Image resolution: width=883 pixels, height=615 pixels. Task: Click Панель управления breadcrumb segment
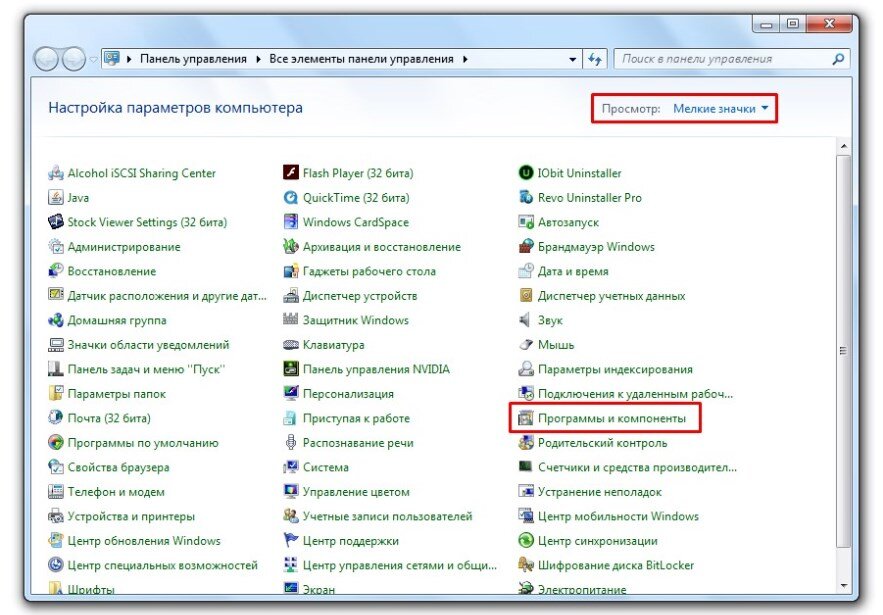[x=193, y=59]
